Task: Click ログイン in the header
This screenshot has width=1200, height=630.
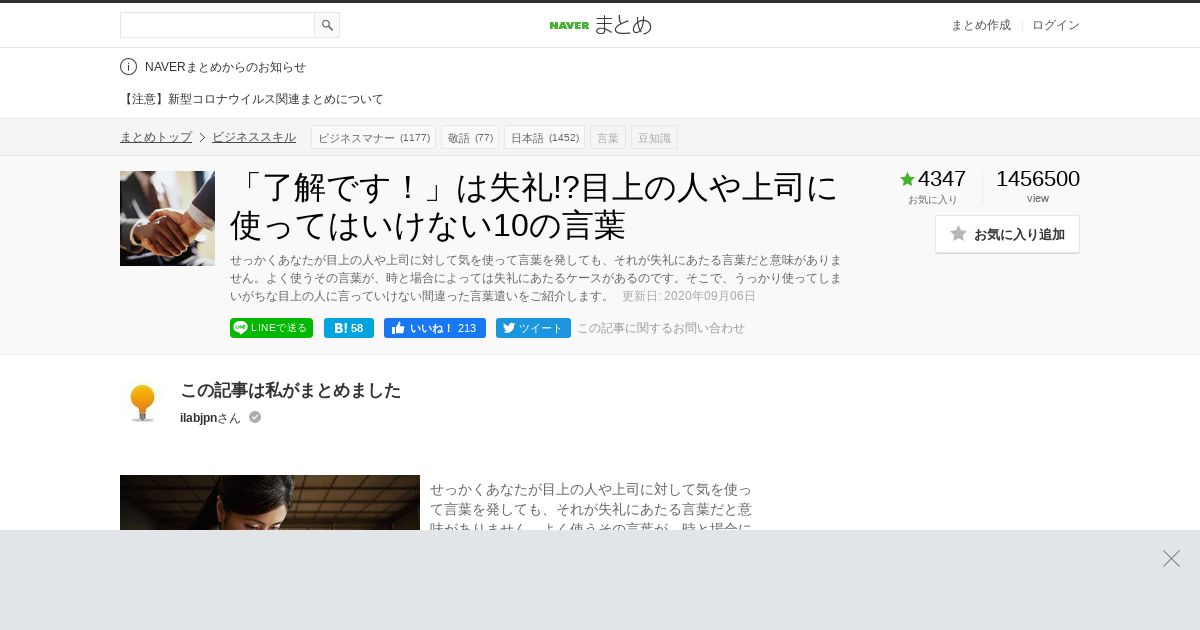Action: 1056,25
